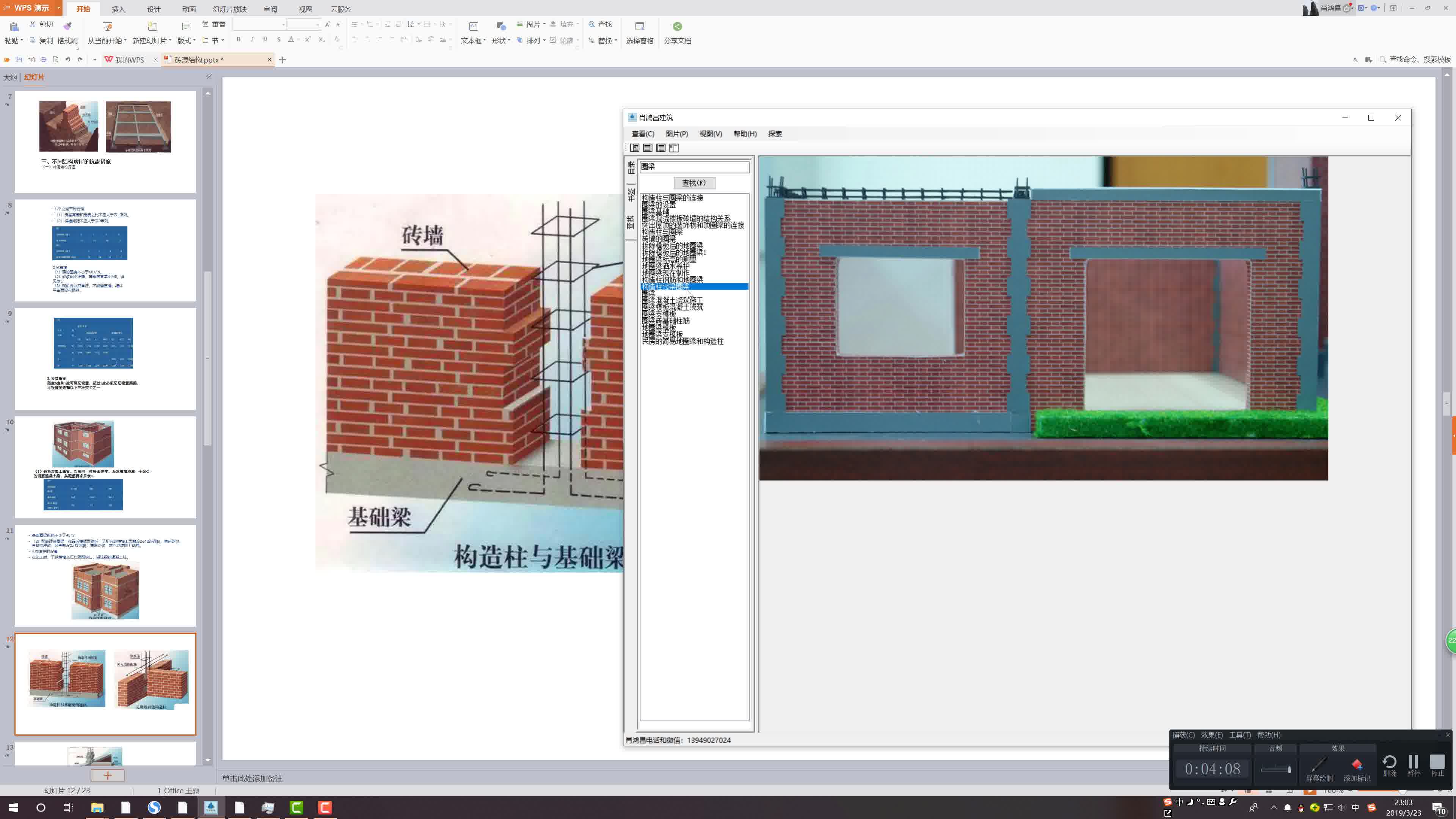Screen dimensions: 1456x819
Task: Toggle bold formatting button
Action: point(238,39)
